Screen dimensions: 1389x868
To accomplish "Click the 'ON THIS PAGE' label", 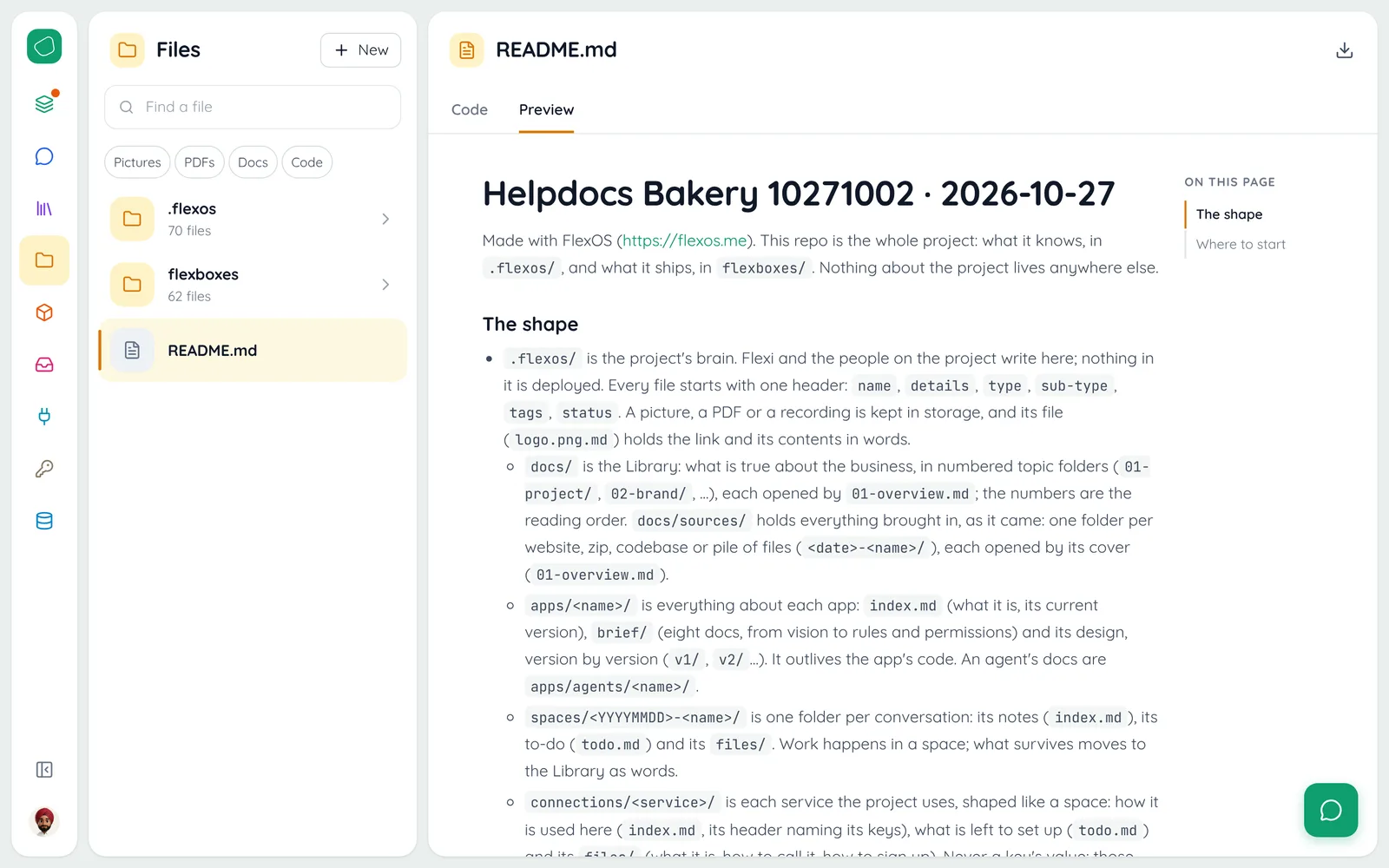I will point(1229,182).
